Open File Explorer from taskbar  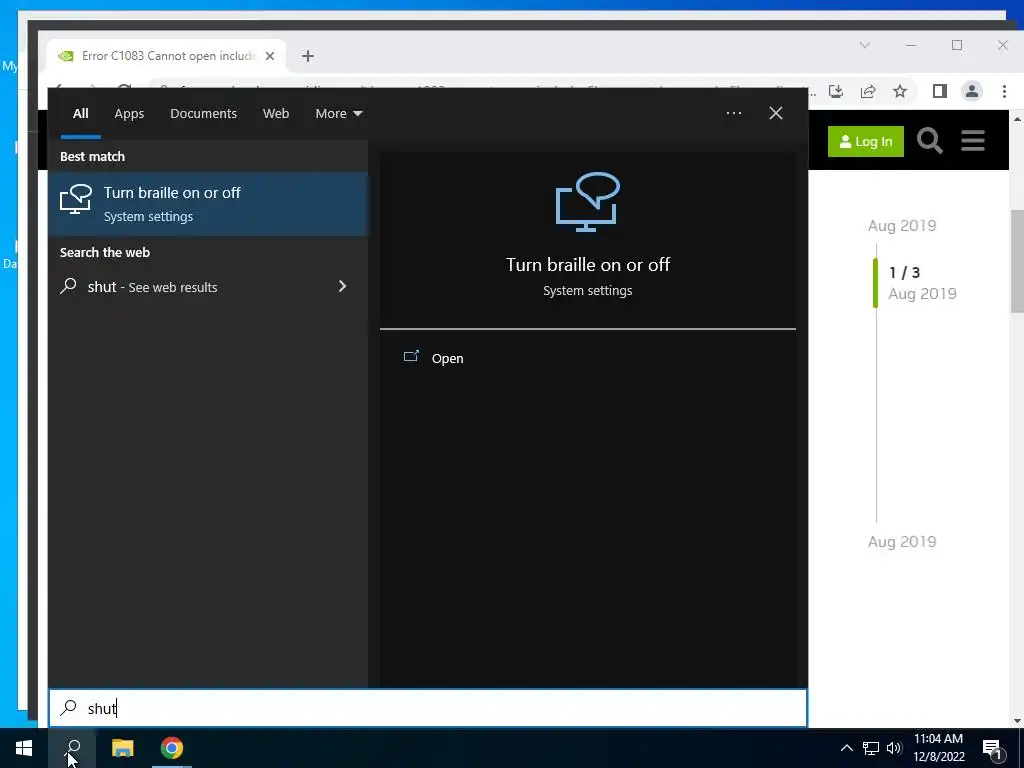[122, 748]
